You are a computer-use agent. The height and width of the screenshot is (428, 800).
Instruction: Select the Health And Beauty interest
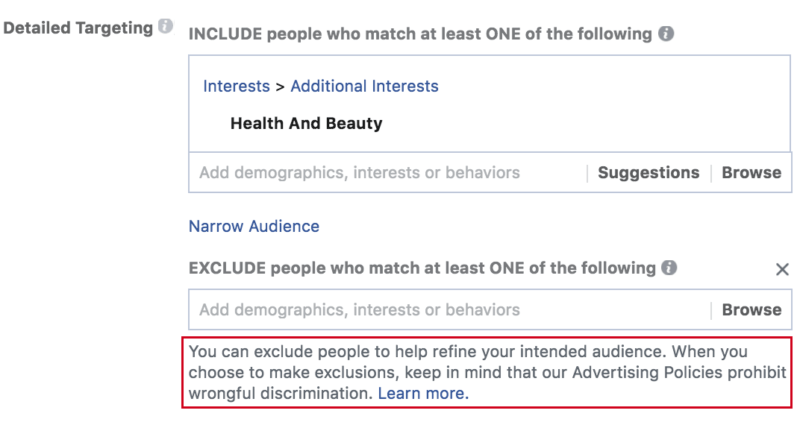coord(306,123)
